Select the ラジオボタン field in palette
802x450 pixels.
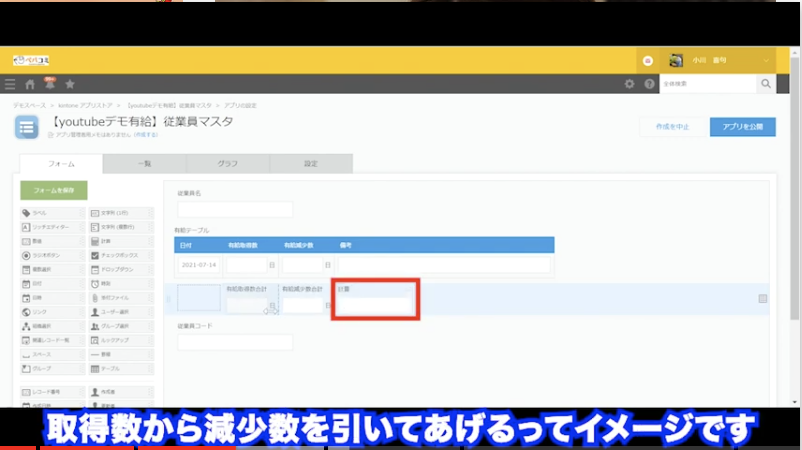coord(52,255)
